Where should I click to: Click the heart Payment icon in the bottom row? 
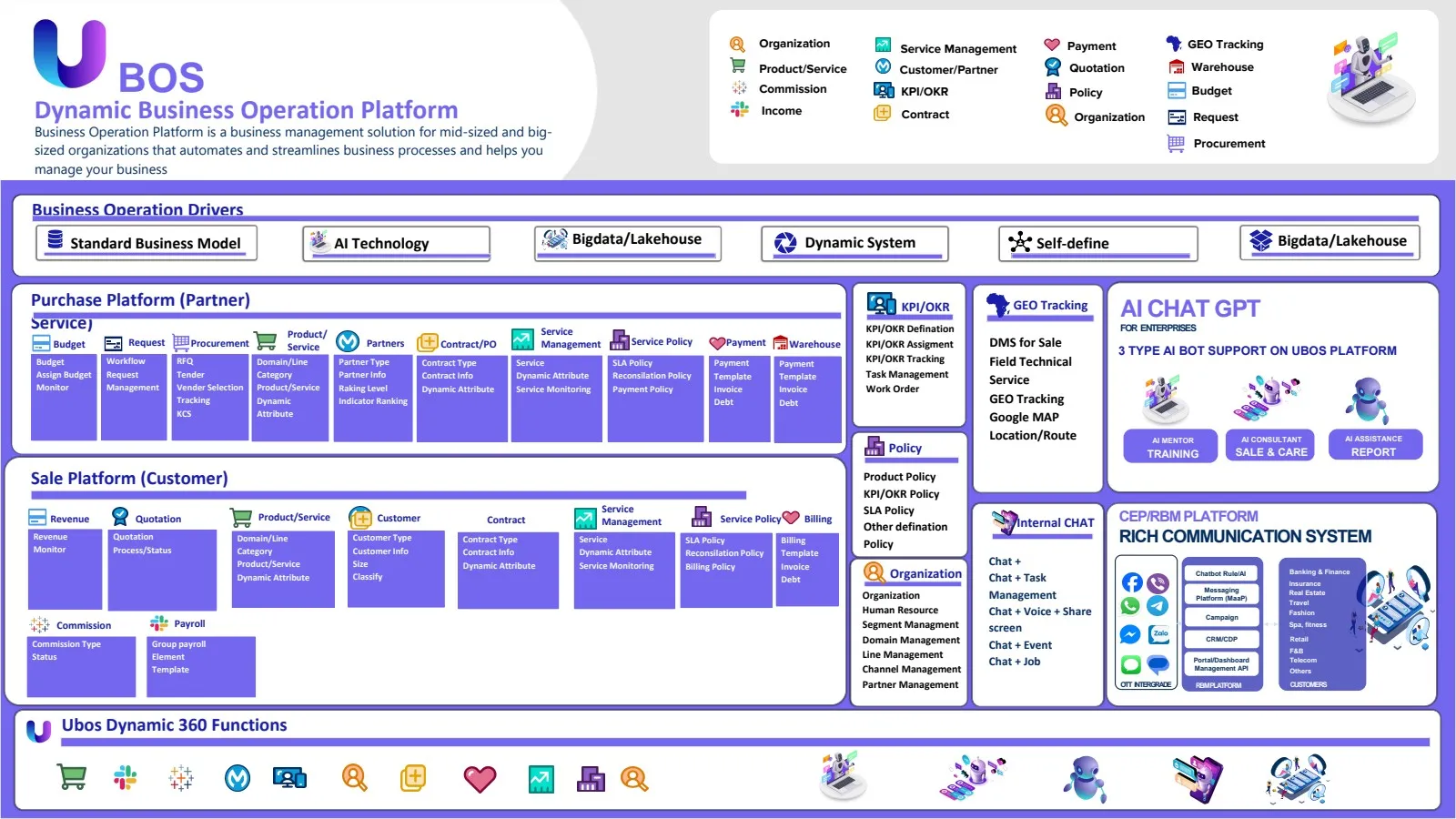[x=480, y=779]
